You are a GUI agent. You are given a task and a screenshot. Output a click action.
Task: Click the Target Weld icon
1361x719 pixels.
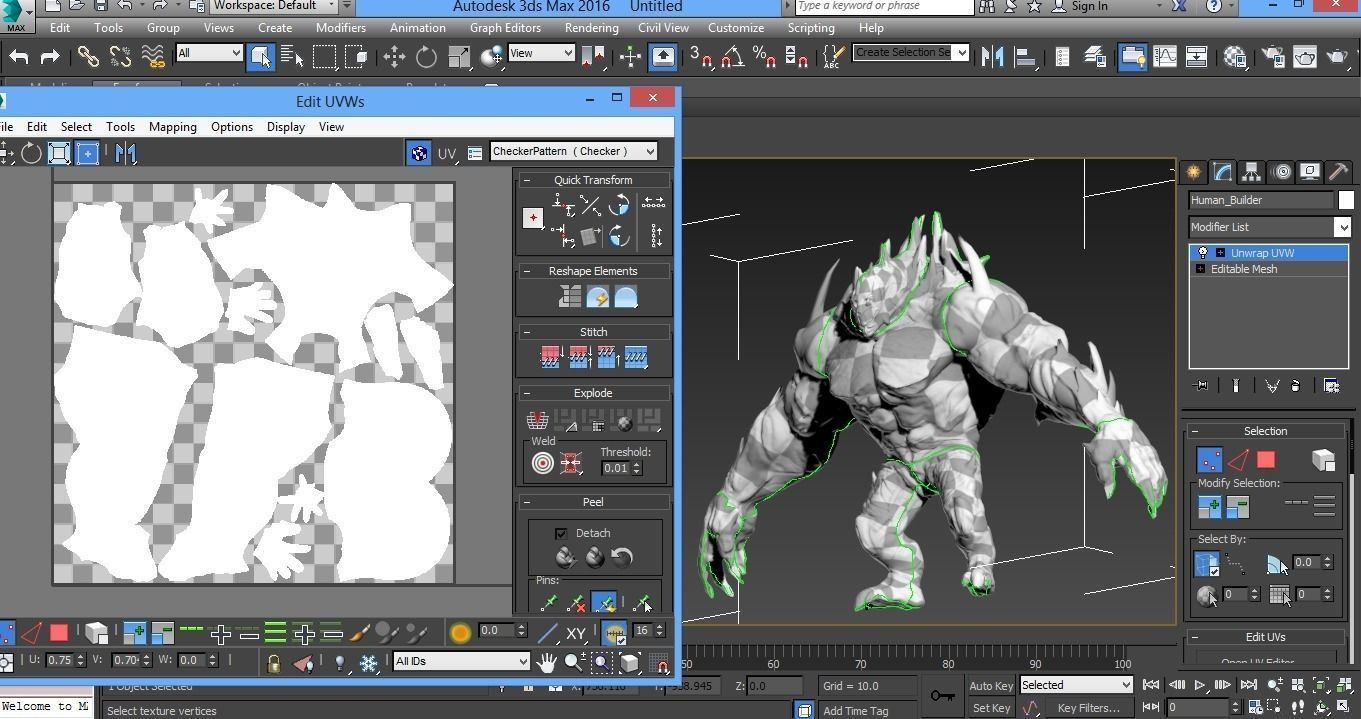(542, 463)
